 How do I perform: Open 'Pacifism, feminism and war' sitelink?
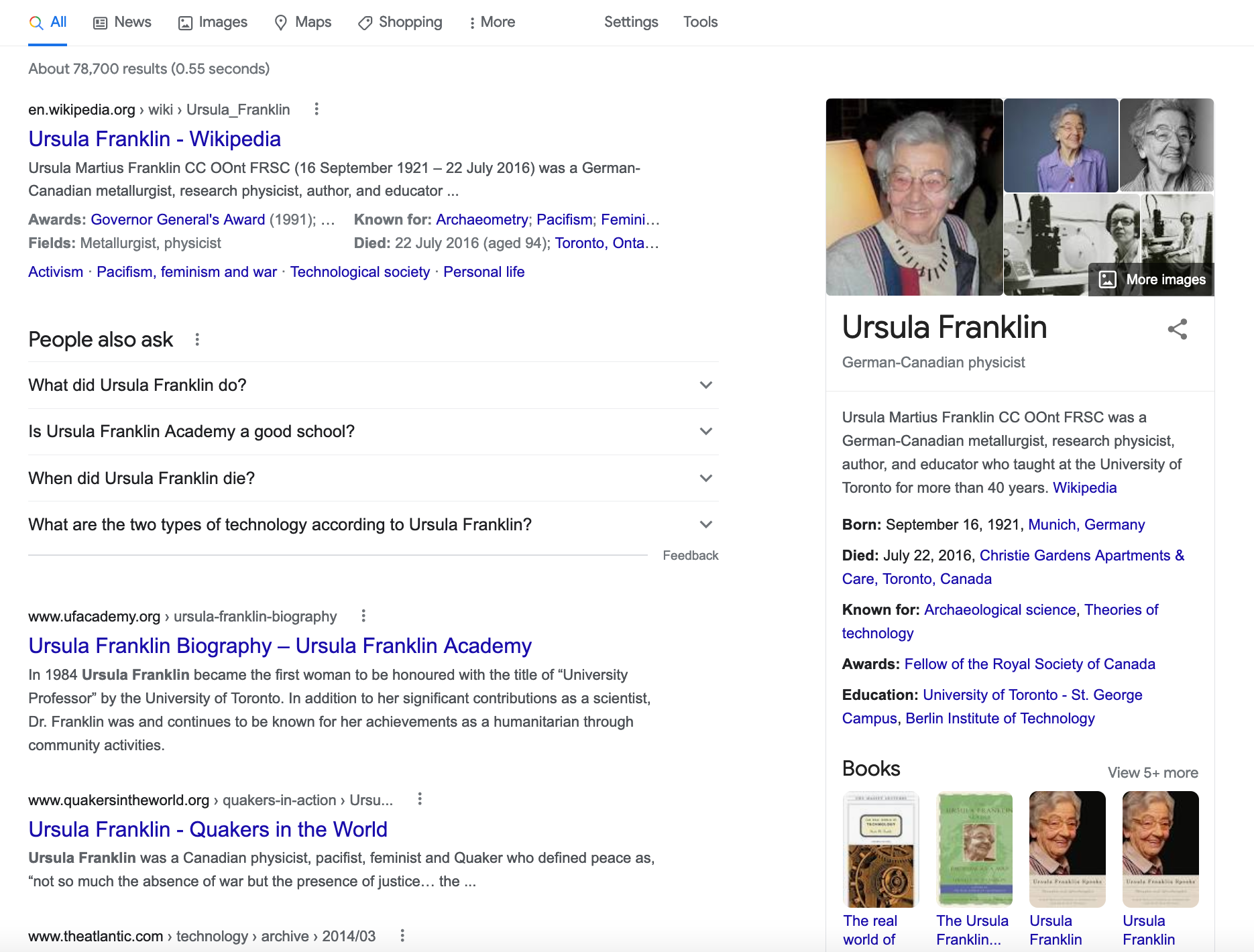tap(186, 272)
